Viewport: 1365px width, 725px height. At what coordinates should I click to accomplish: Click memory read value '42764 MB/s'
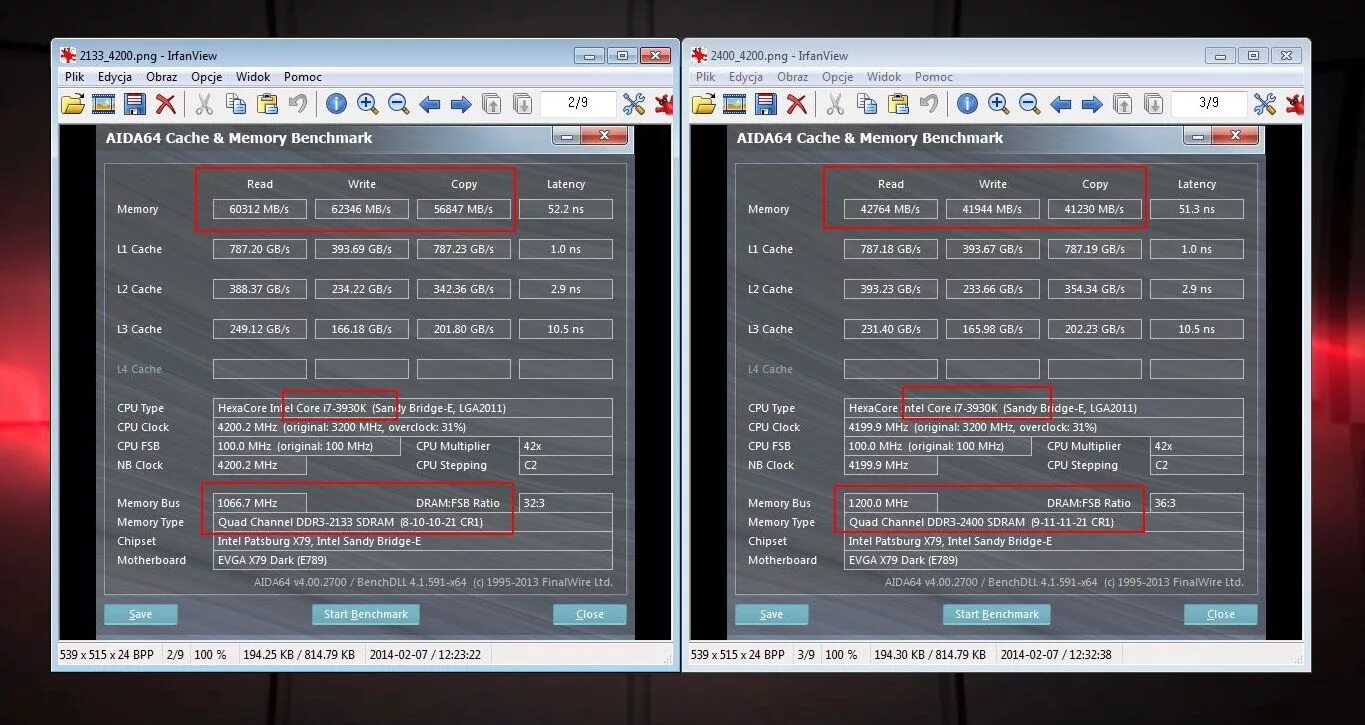tap(890, 209)
